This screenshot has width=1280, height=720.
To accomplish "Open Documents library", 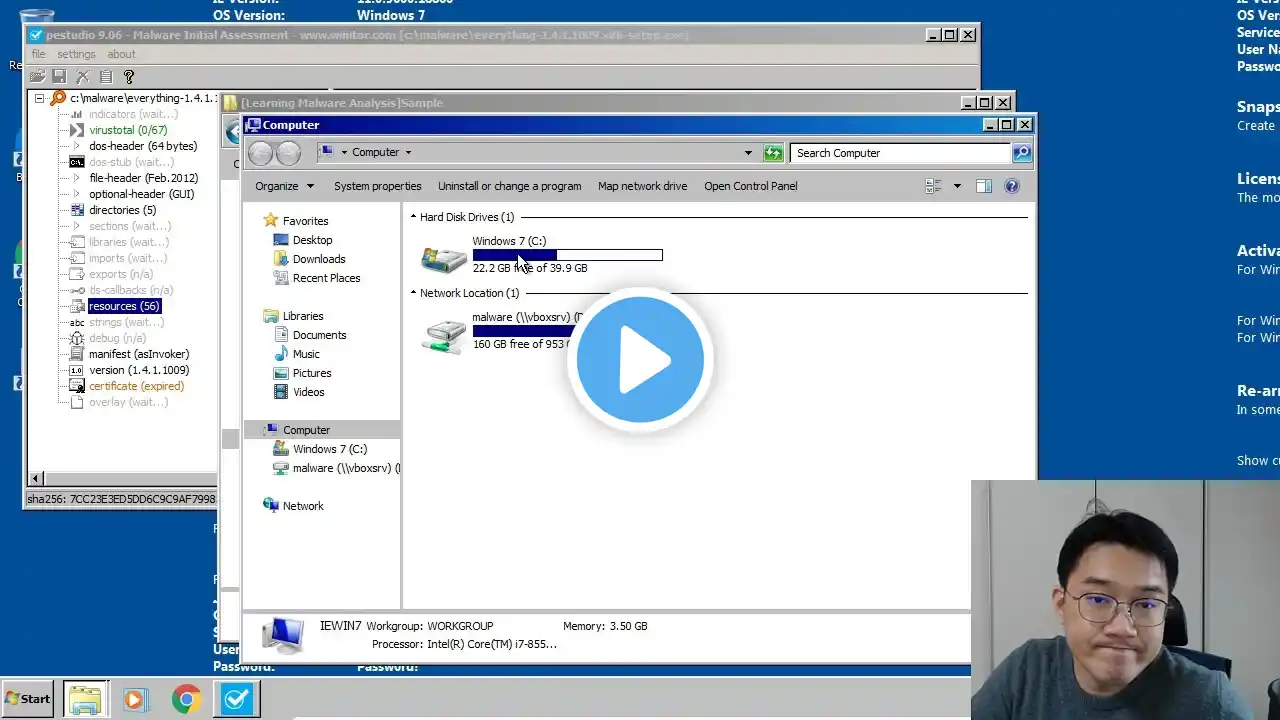I will point(319,335).
